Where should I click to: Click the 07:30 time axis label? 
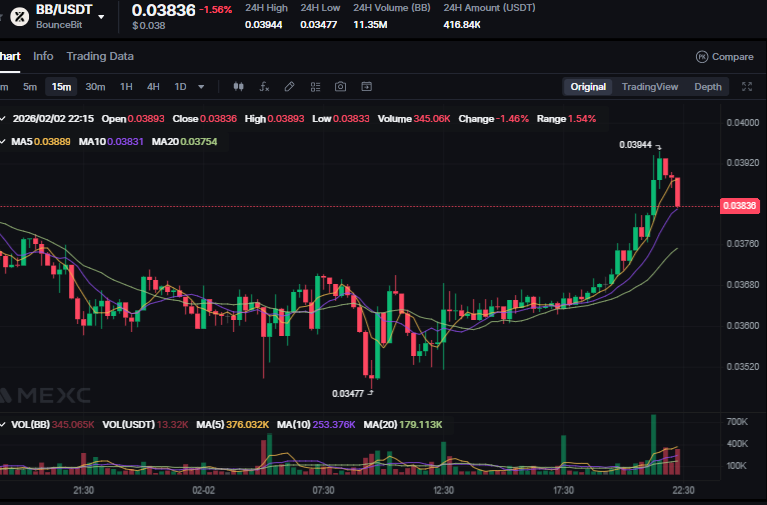point(323,490)
